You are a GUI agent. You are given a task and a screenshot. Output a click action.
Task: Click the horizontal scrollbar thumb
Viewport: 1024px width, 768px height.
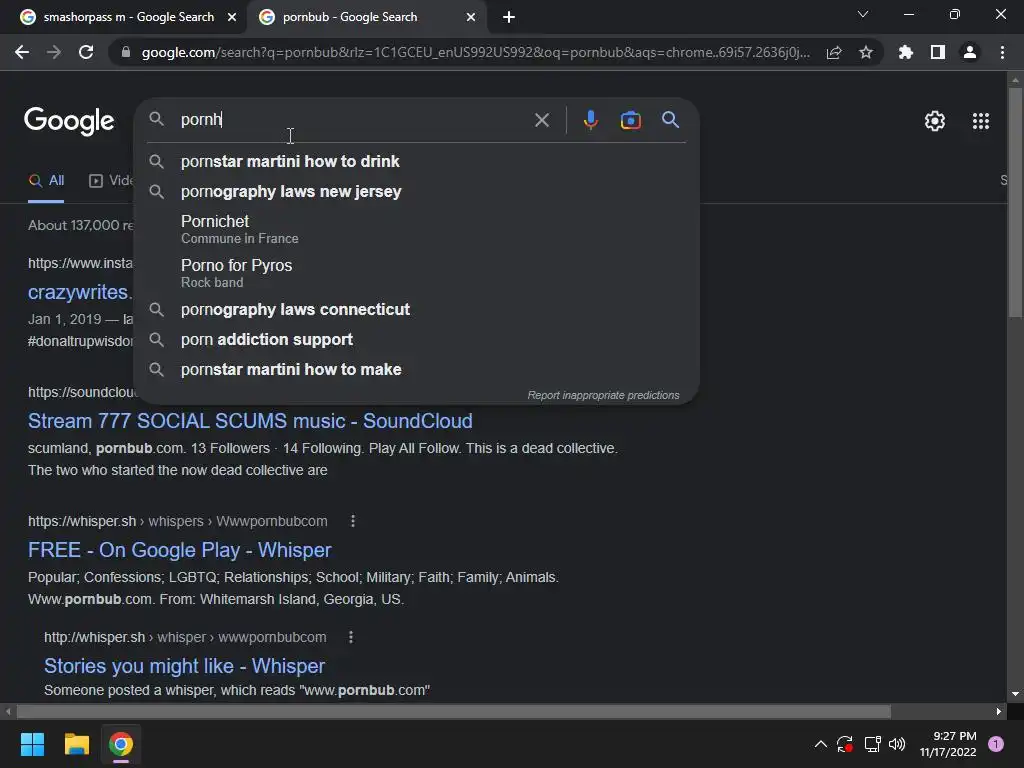(454, 711)
